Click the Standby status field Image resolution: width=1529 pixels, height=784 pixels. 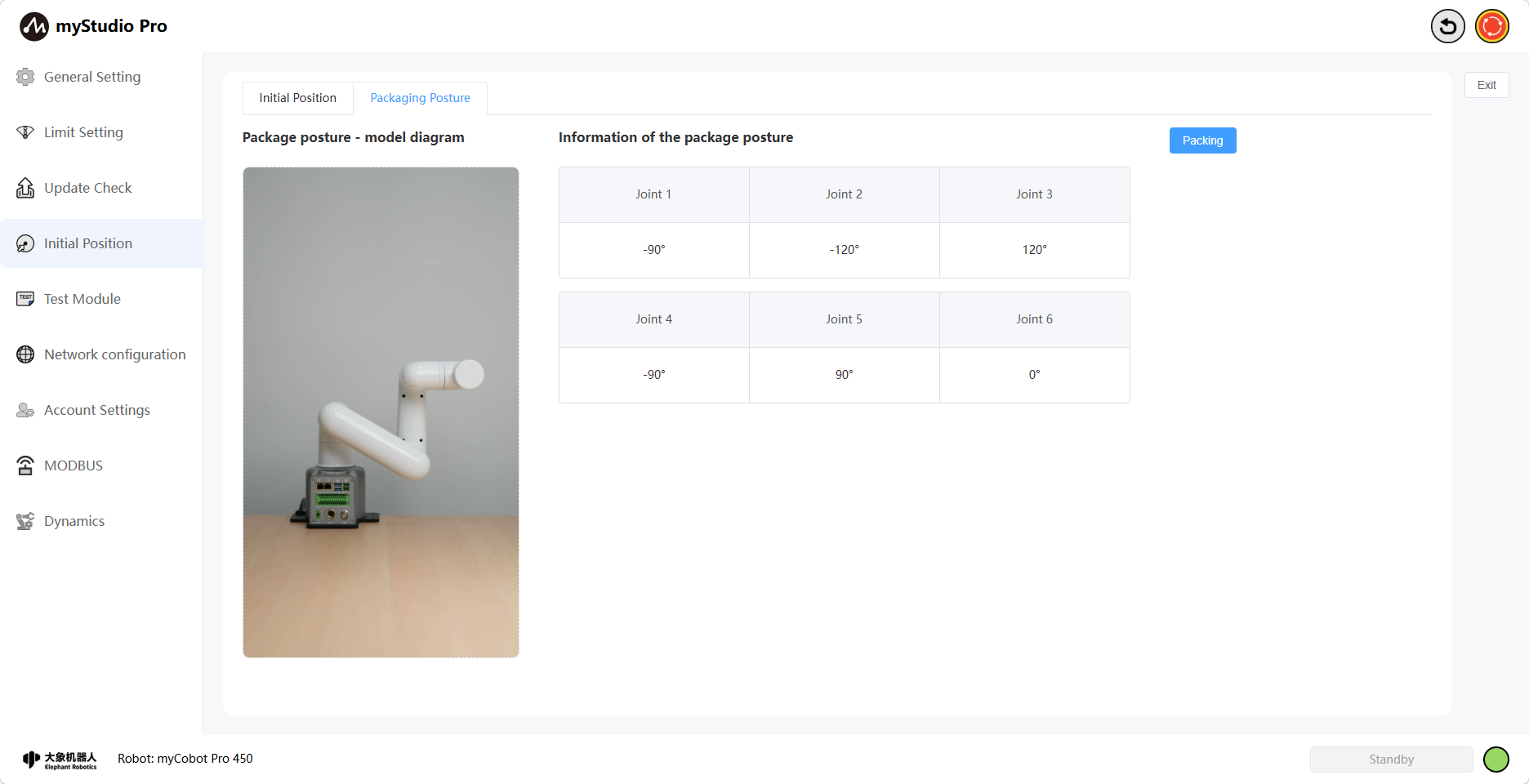tap(1391, 759)
